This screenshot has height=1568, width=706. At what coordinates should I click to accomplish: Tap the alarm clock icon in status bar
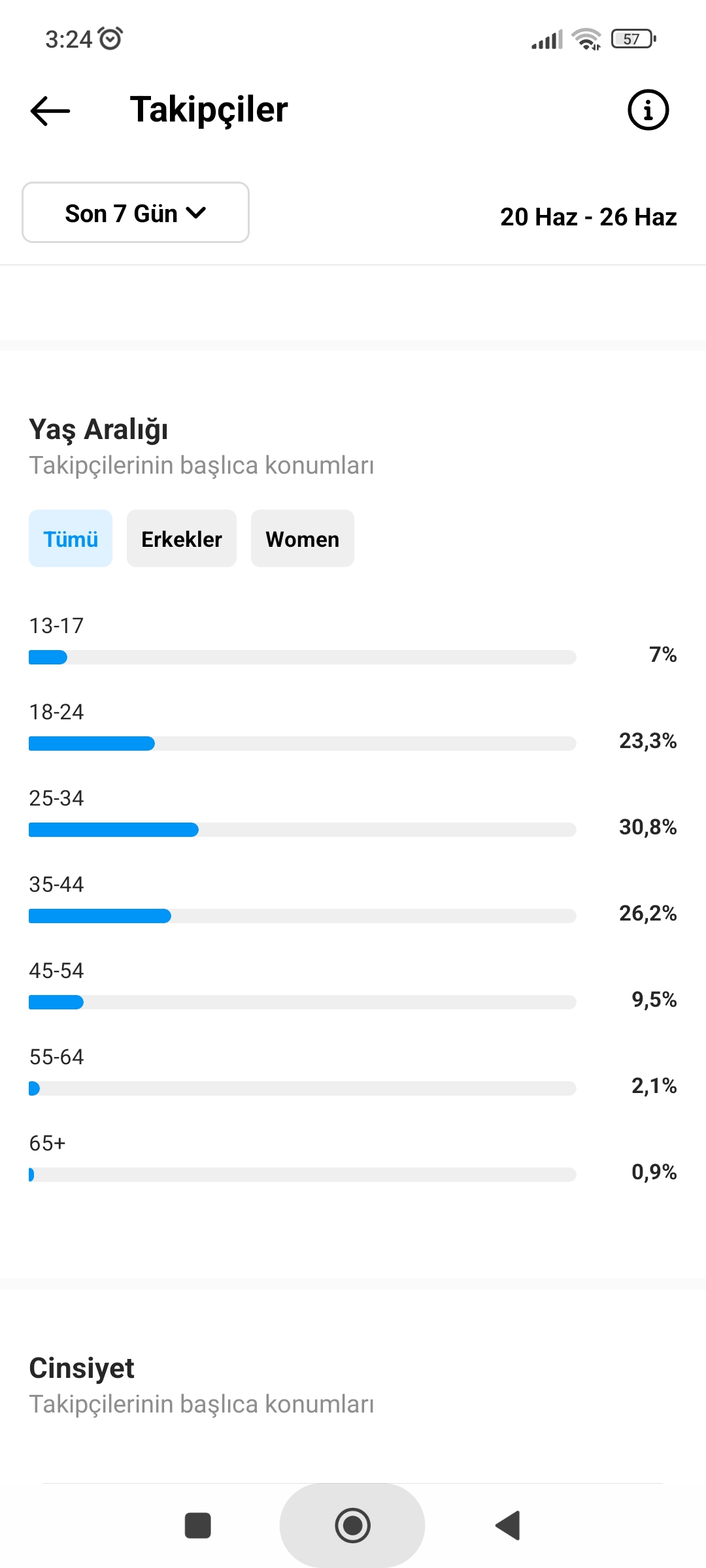click(x=110, y=39)
